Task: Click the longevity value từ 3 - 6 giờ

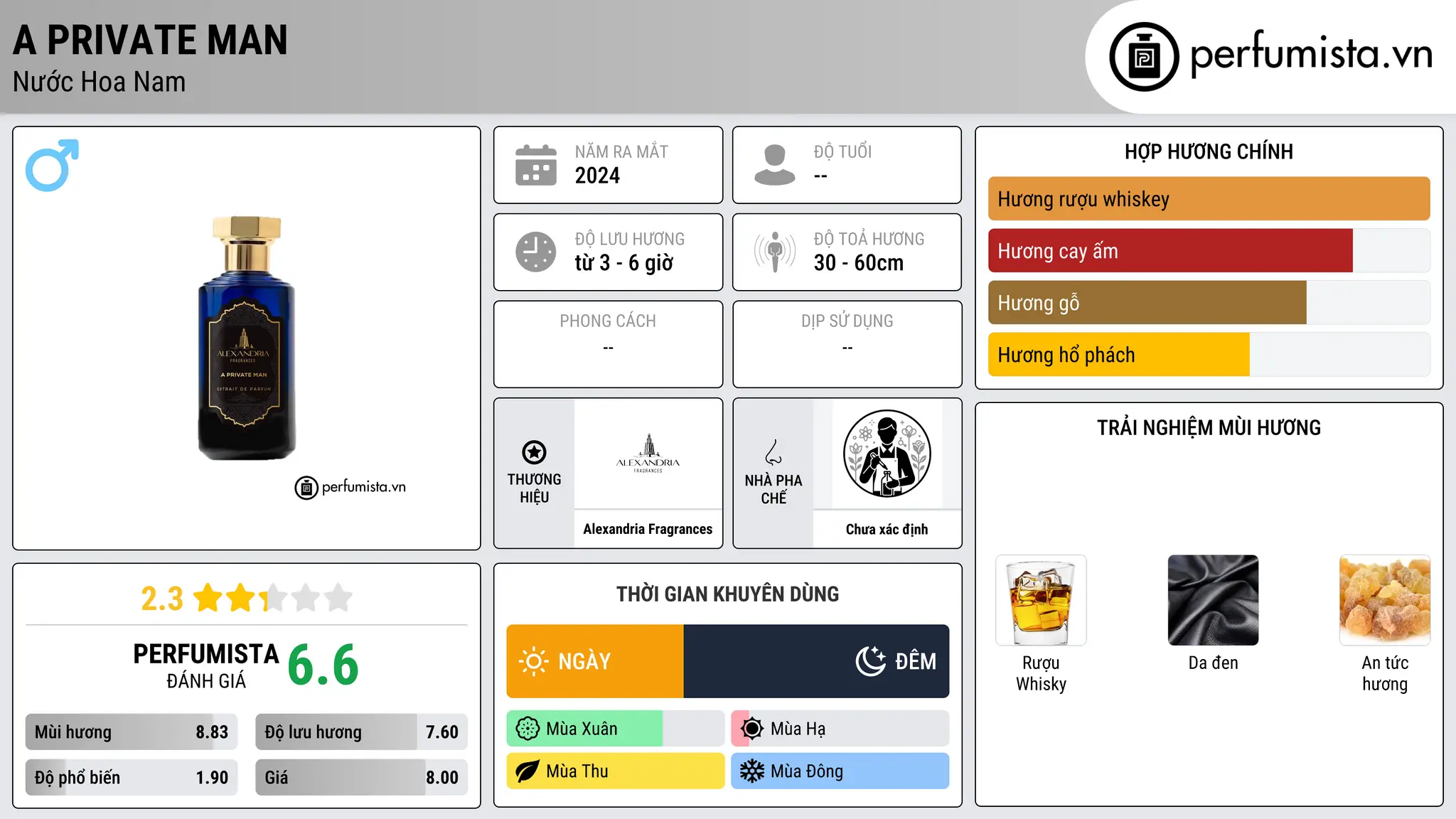Action: point(623,263)
